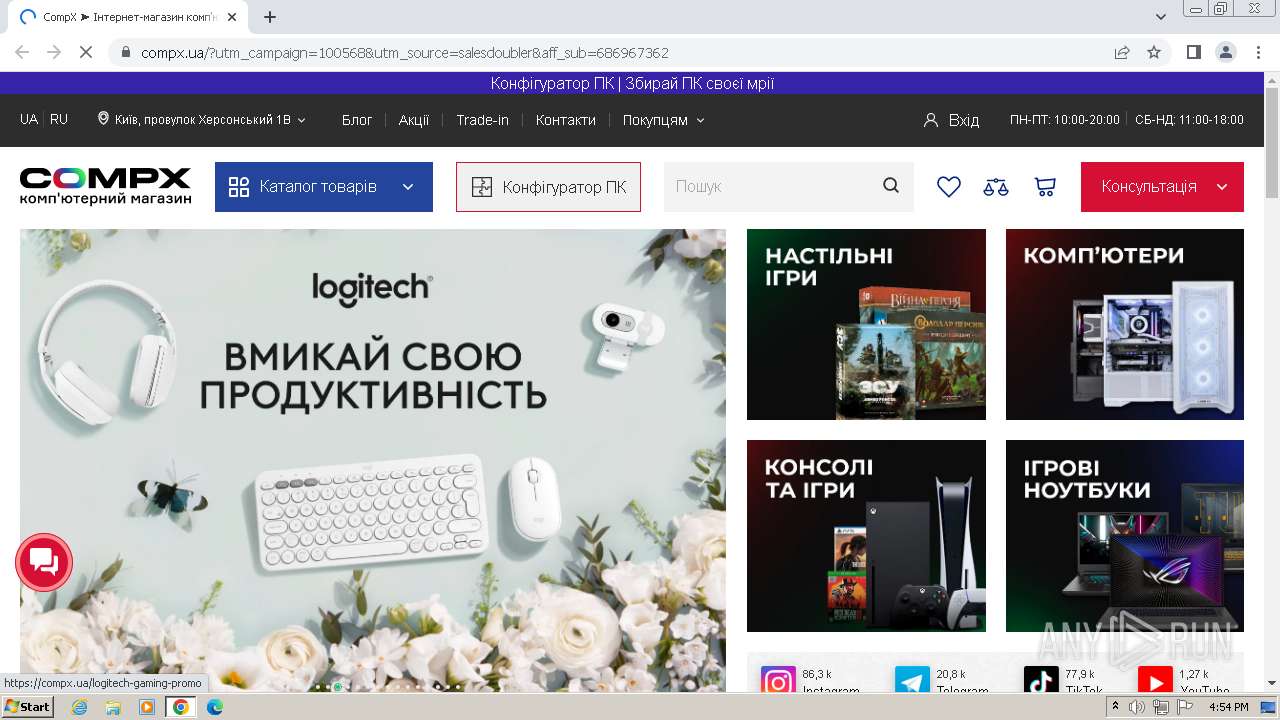This screenshot has height=720, width=1280.
Task: Open the Контакти menu item
Action: (565, 120)
